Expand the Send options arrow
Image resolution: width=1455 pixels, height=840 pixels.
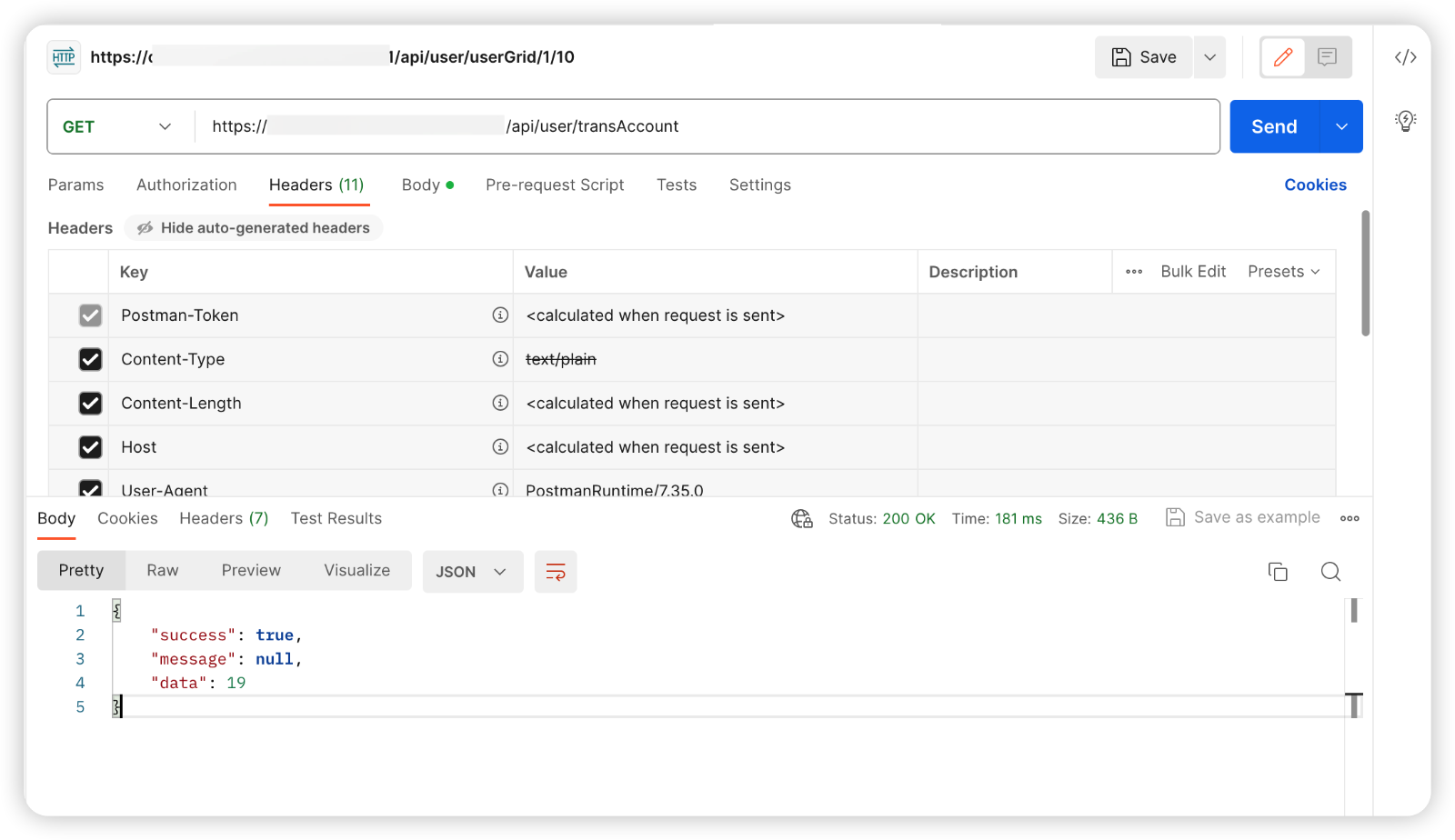tap(1341, 126)
